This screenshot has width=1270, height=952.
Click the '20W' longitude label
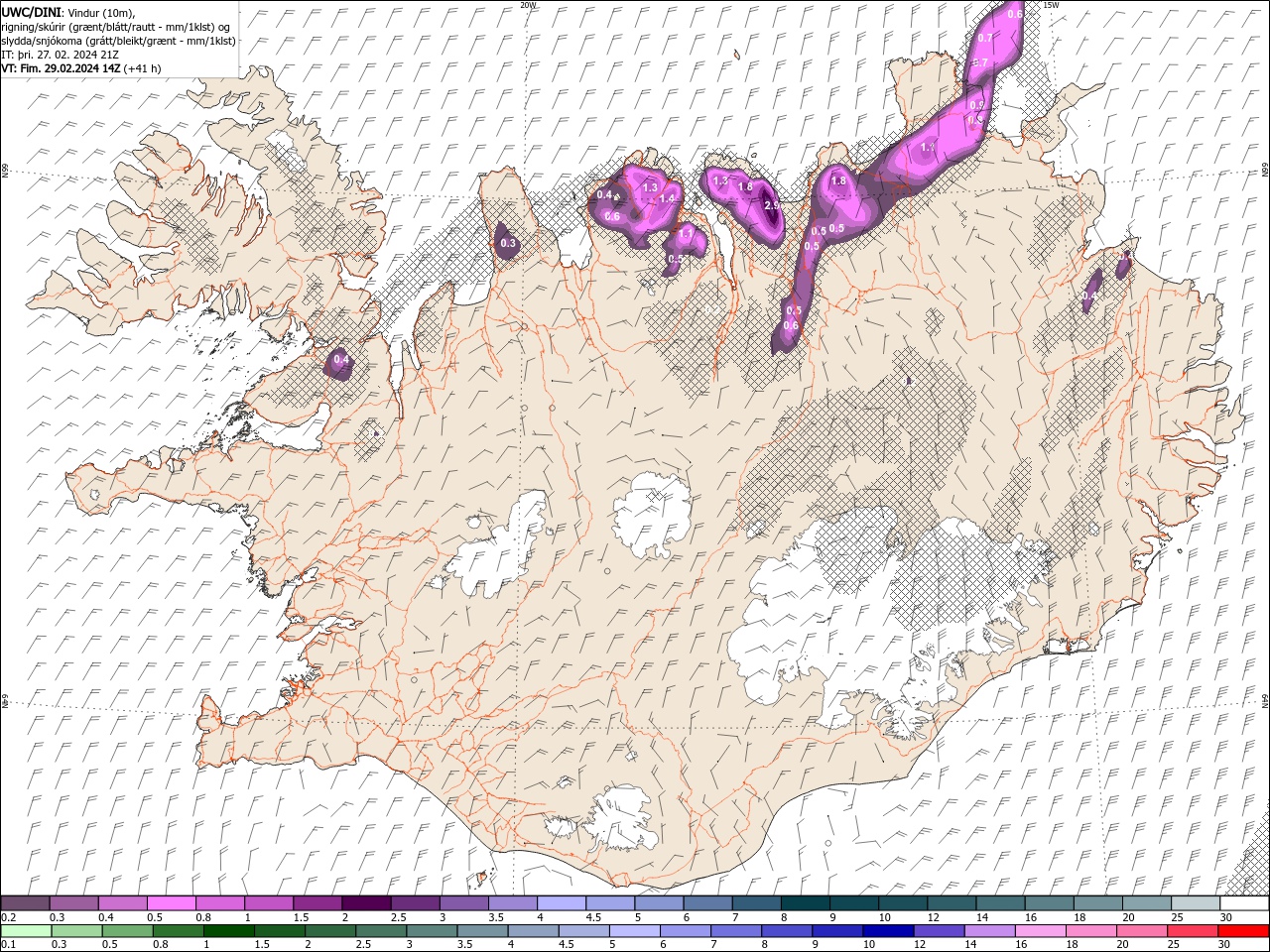click(x=528, y=5)
